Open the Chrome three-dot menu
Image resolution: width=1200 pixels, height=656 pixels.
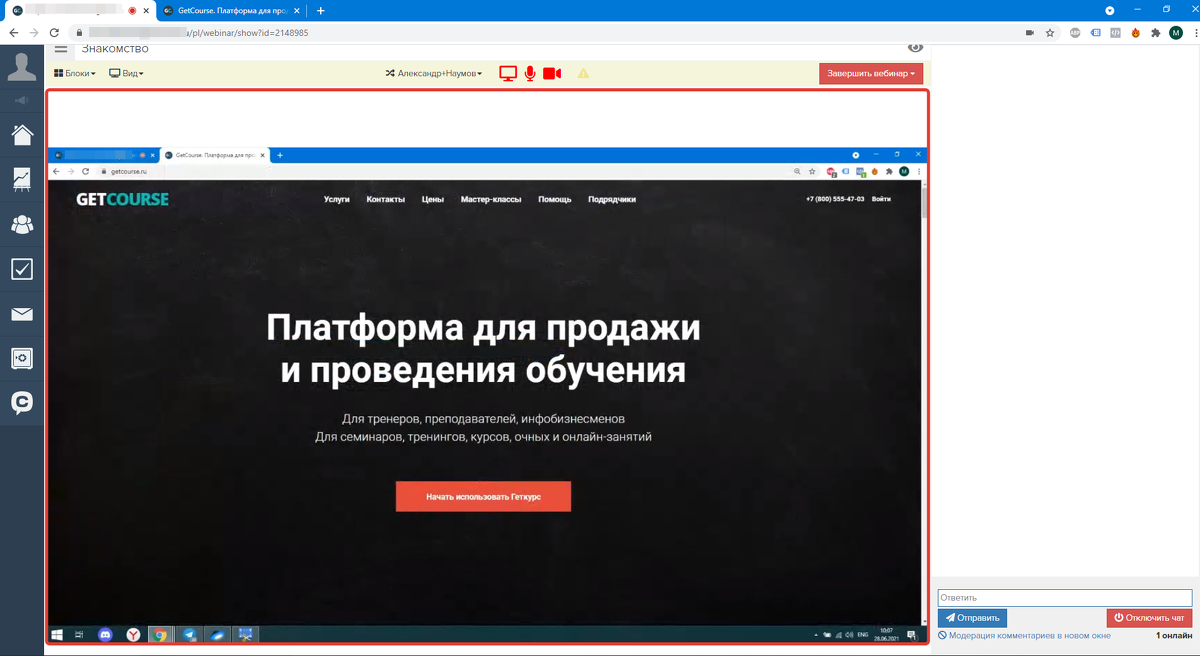[x=1195, y=33]
